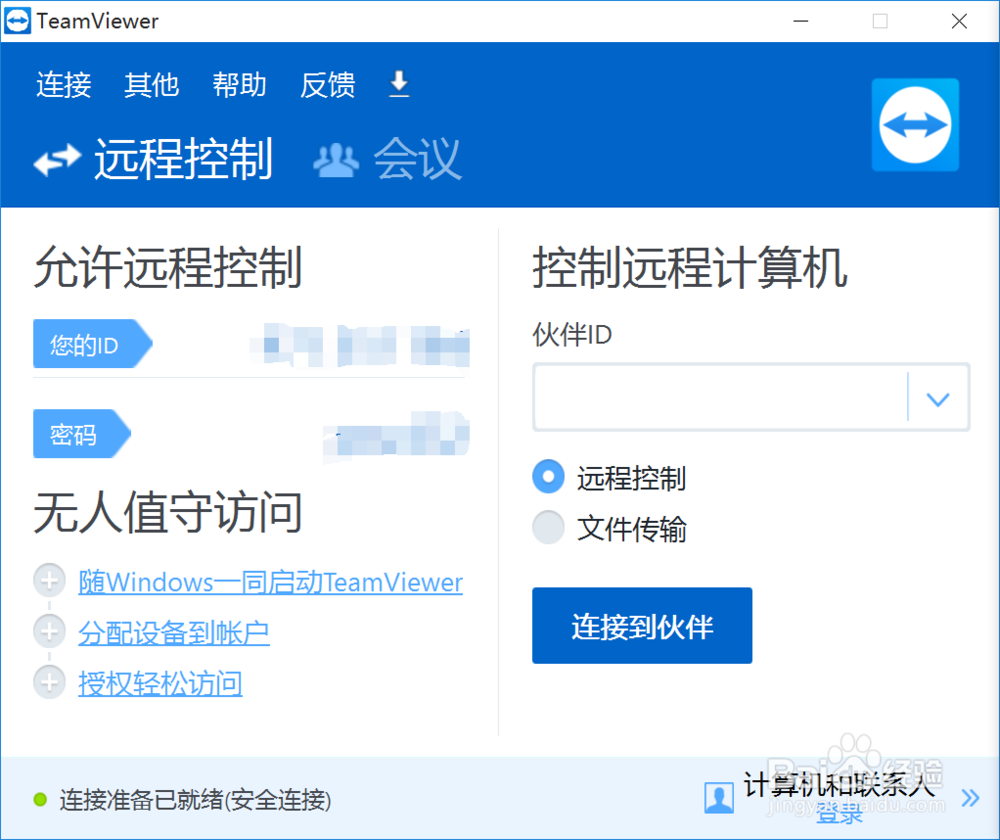This screenshot has width=1000, height=840.
Task: Click the download update arrow icon
Action: 399,85
